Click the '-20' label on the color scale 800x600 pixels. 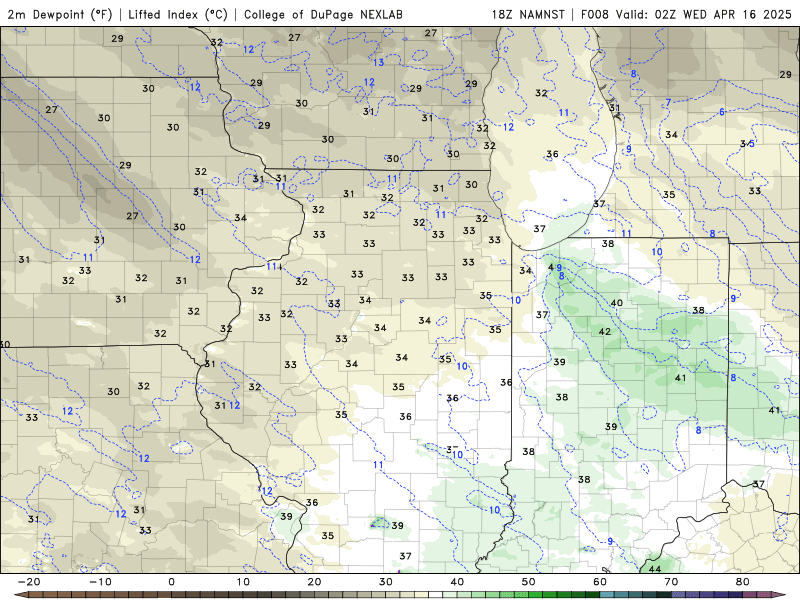(x=29, y=582)
